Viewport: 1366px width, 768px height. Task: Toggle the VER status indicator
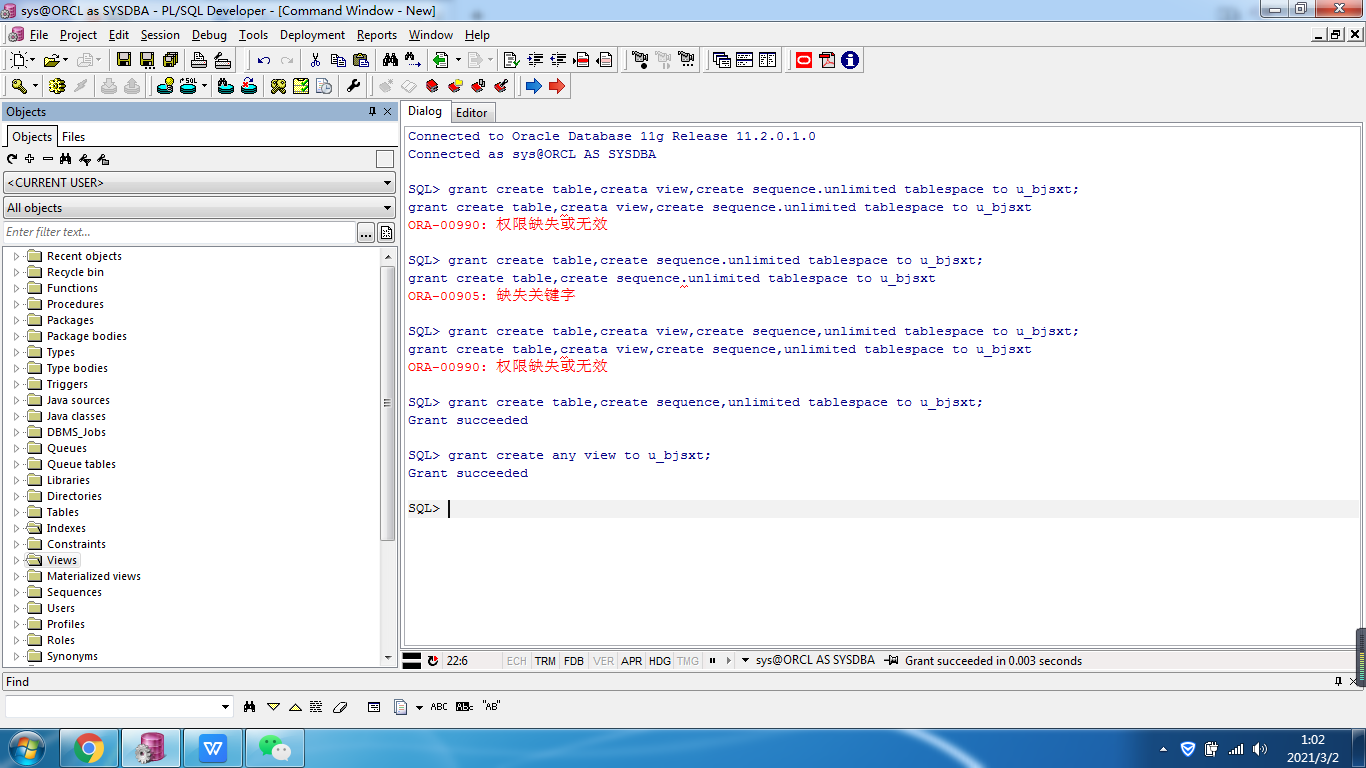[604, 661]
